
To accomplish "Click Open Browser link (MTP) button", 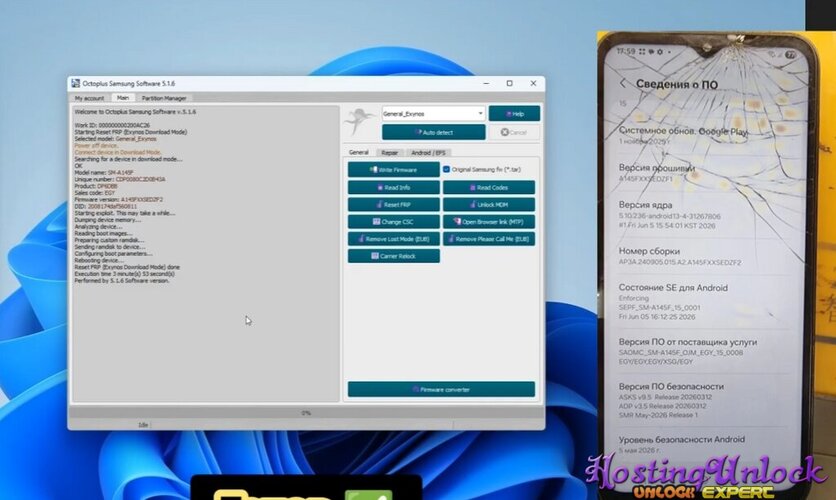I will tap(488, 221).
